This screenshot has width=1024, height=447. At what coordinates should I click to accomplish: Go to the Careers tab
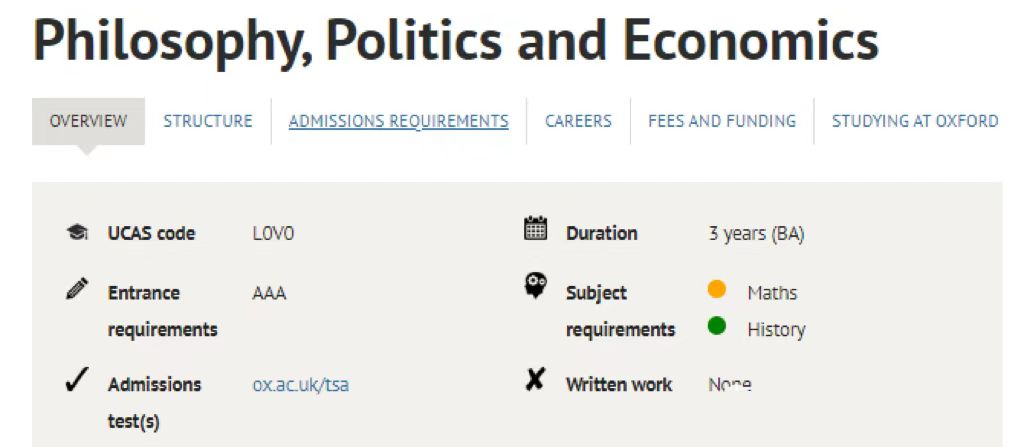click(579, 122)
